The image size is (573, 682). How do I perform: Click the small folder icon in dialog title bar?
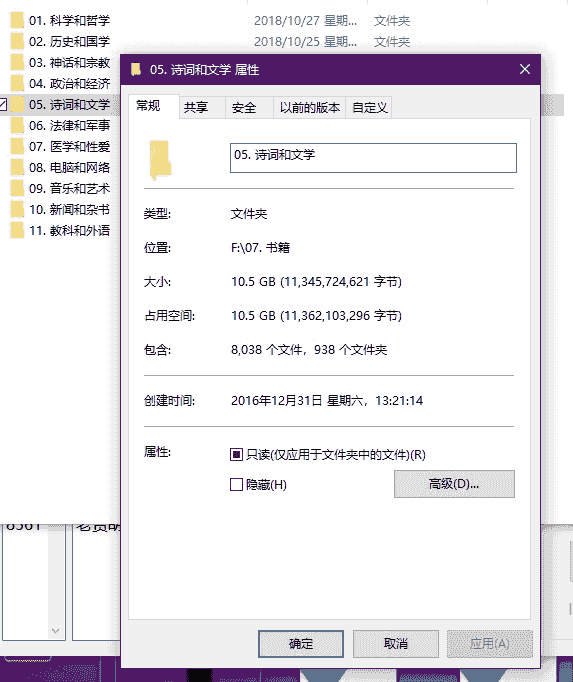click(136, 69)
